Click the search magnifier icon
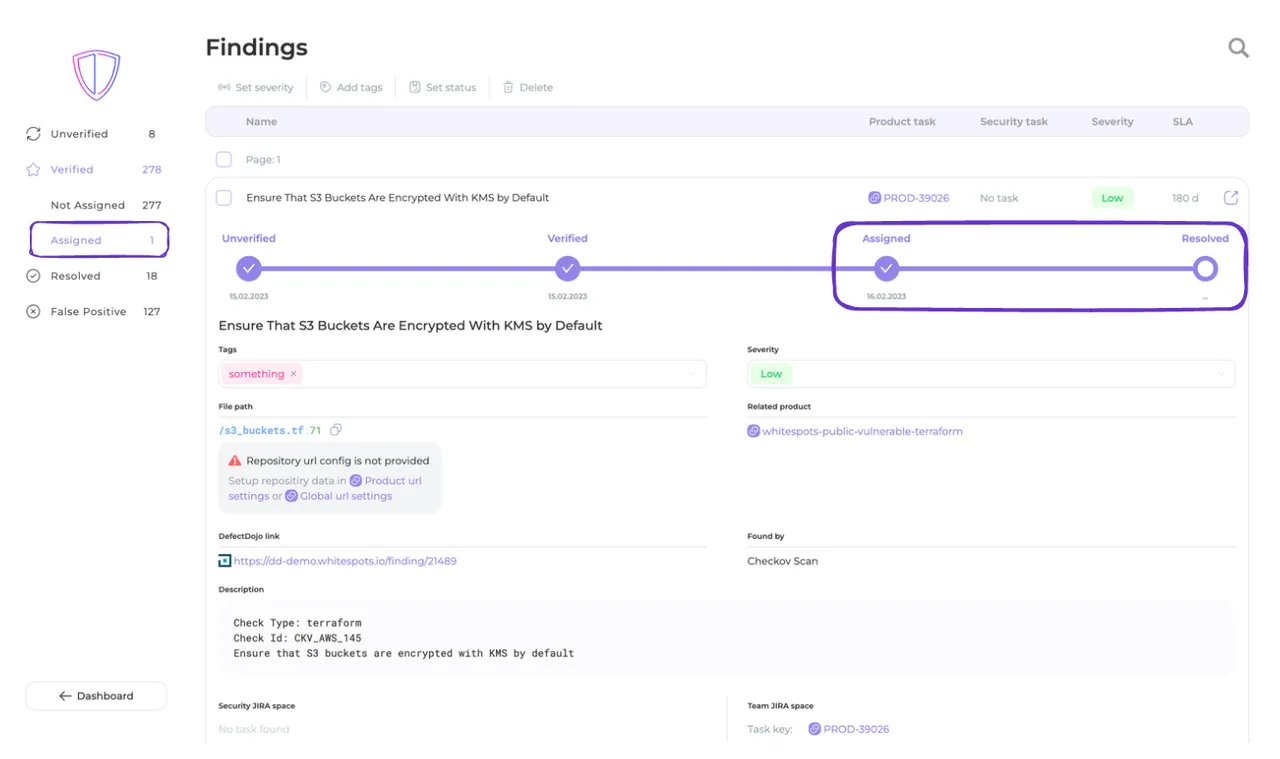Screen dimensions: 1280x759 [1238, 48]
